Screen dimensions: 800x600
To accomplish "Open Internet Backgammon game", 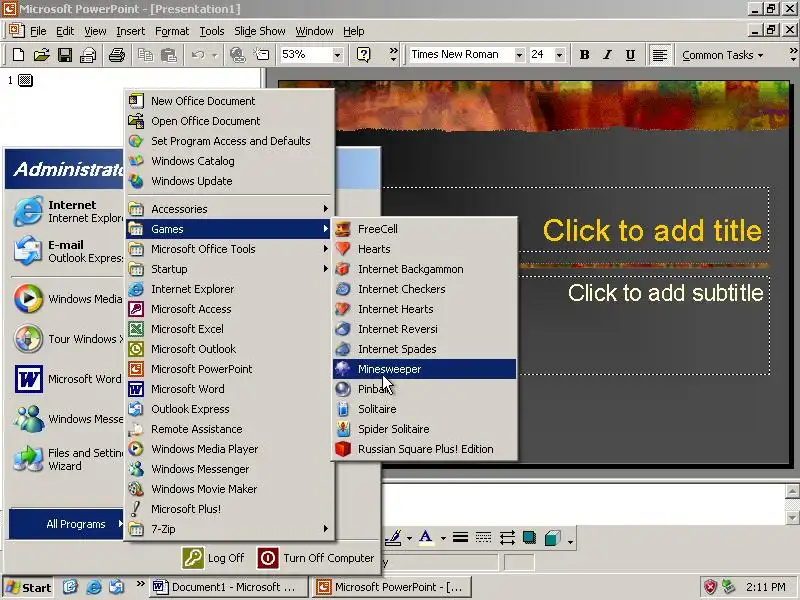I will [x=424, y=269].
